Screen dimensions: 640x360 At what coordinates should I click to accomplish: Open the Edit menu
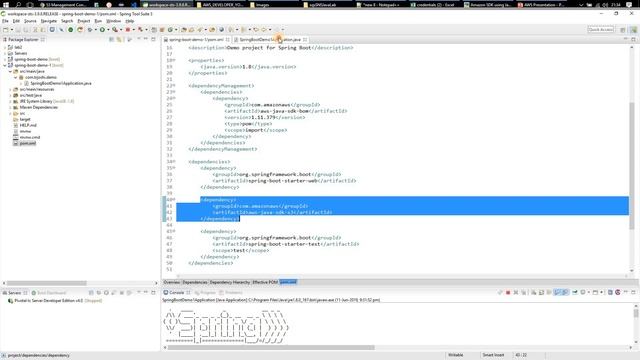tap(16, 21)
